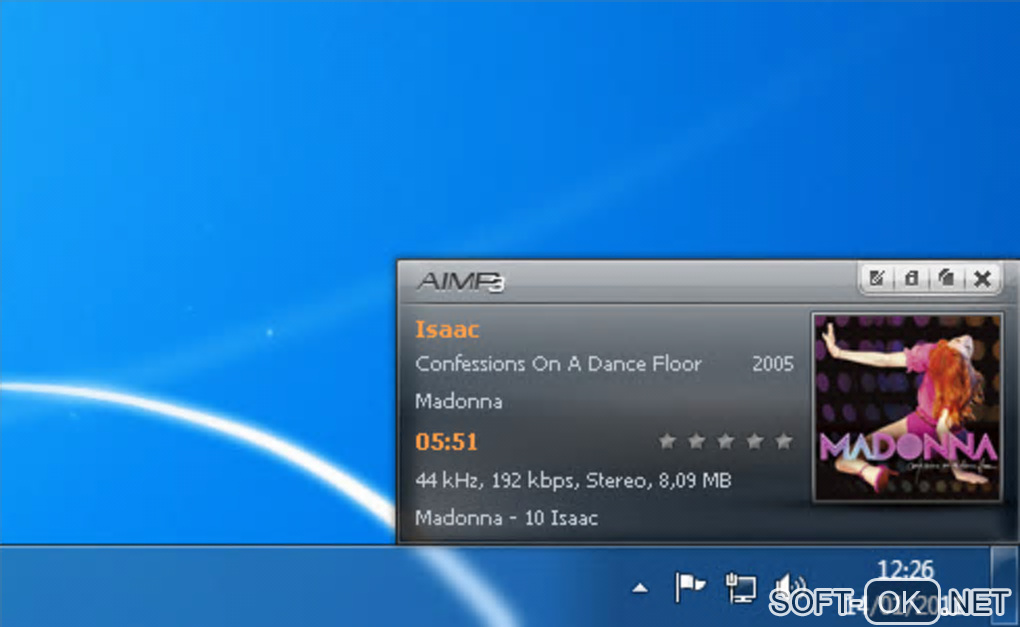Click the orange track duration '05:51'
This screenshot has height=627, width=1020.
[x=446, y=442]
